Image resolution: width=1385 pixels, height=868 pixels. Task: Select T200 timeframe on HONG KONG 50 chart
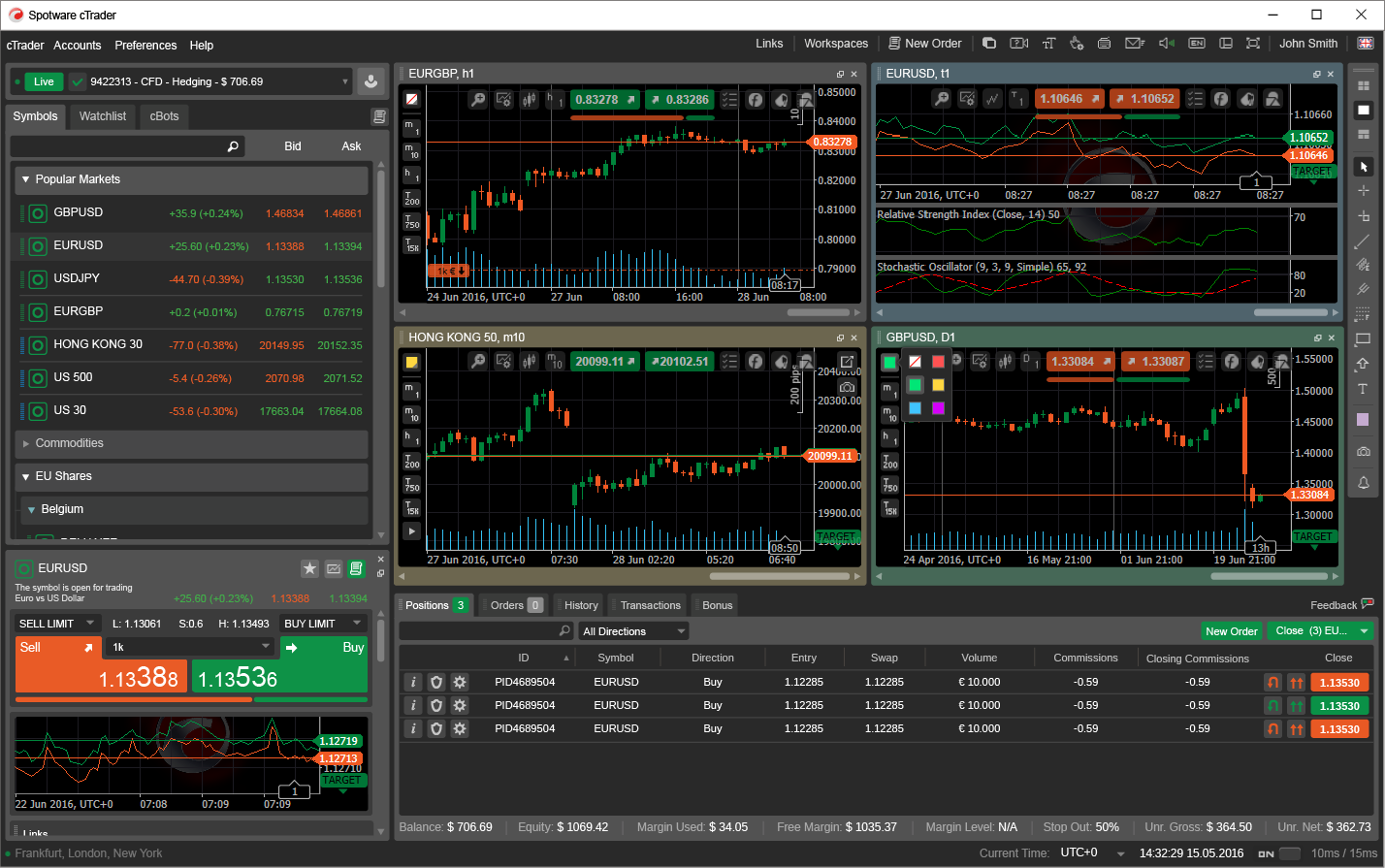pos(412,462)
